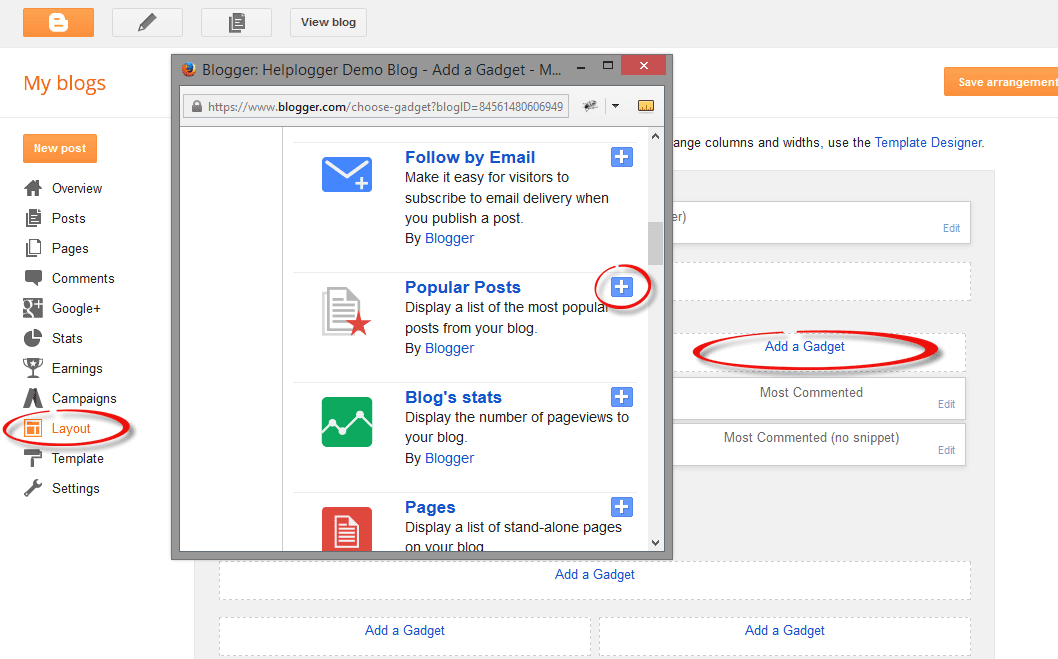This screenshot has height=659, width=1058.
Task: Open Pages in the sidebar menu
Action: pyautogui.click(x=70, y=248)
